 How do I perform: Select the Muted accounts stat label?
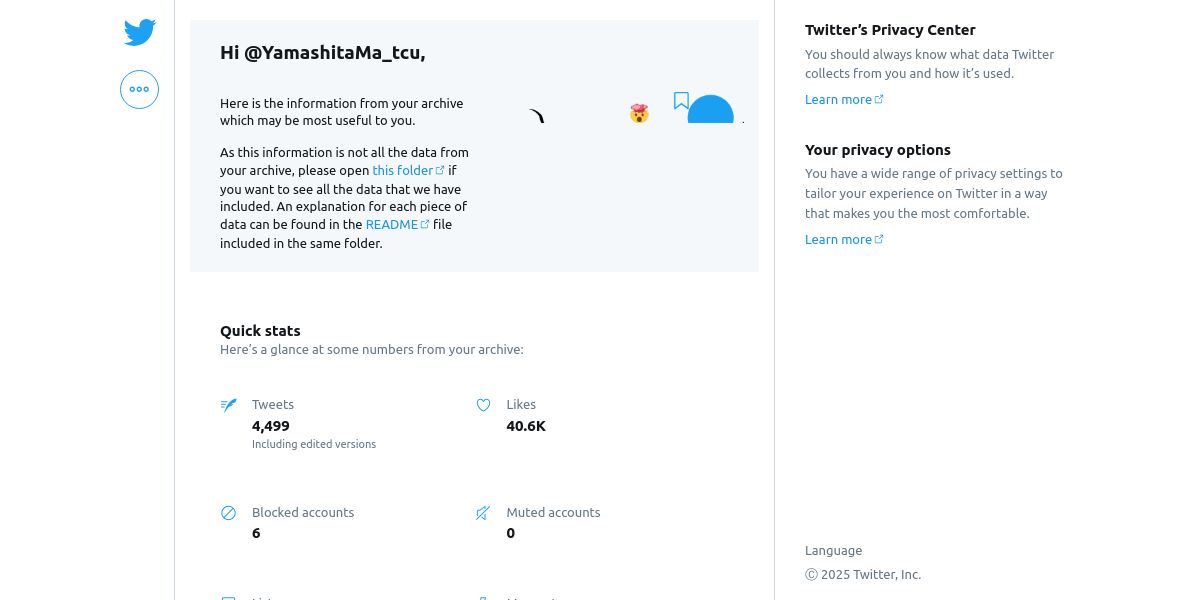(x=553, y=512)
